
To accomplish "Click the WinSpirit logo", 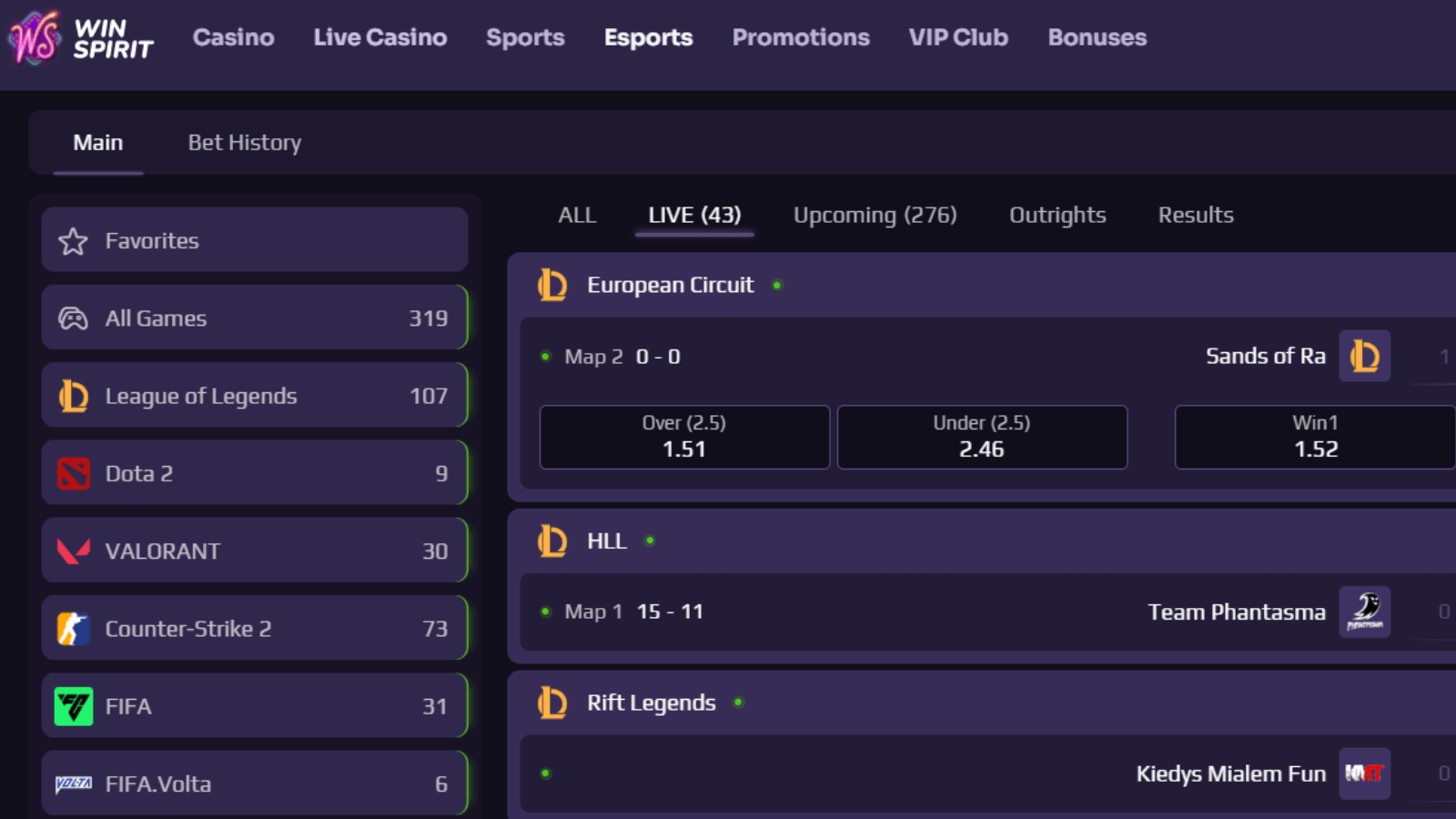I will pyautogui.click(x=82, y=39).
